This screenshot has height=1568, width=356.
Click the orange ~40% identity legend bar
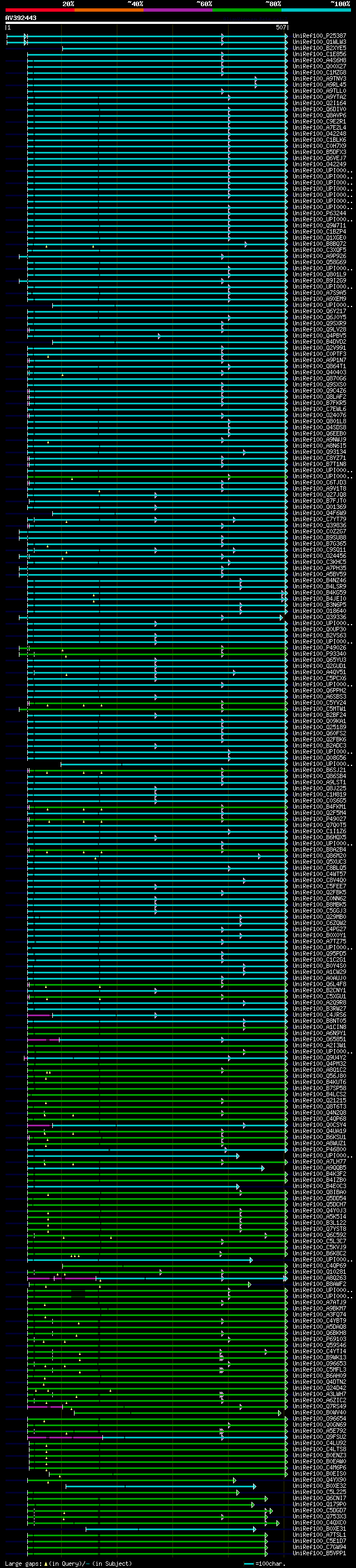(110, 10)
